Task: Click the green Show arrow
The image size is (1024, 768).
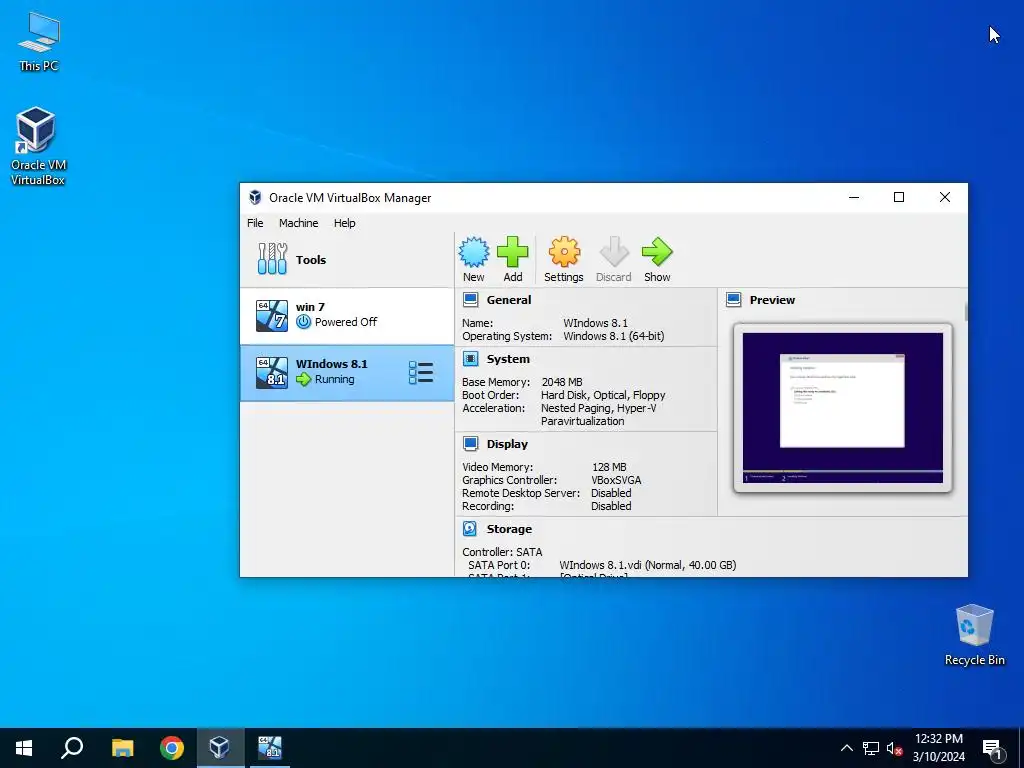Action: point(657,252)
